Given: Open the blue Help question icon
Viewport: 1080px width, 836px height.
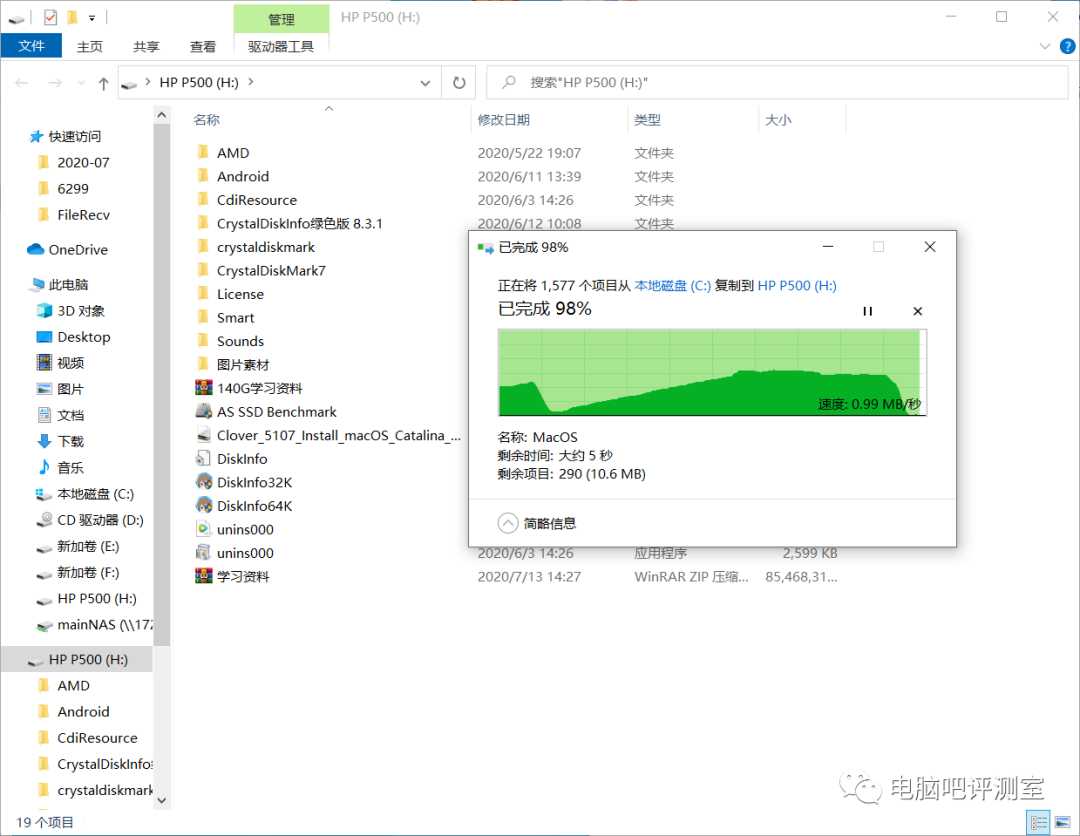Looking at the screenshot, I should [1067, 46].
